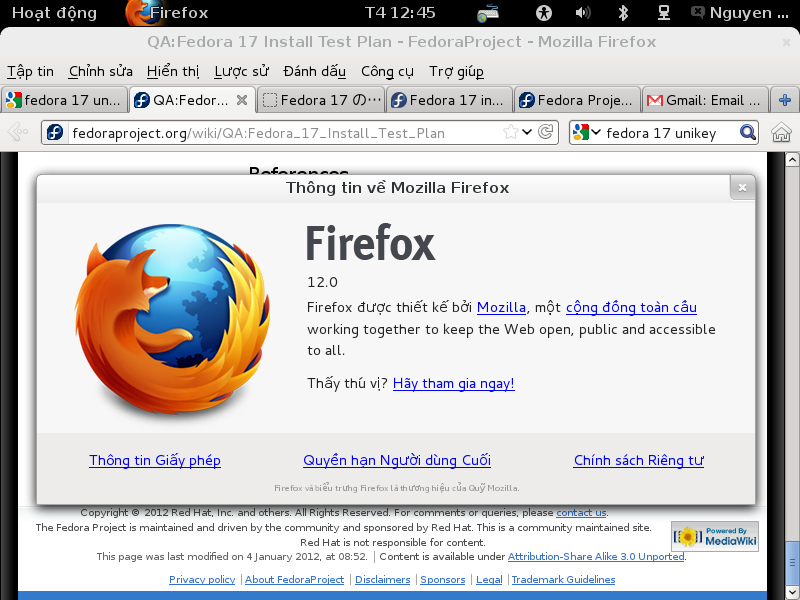Click the 'contact us' link
800x600 pixels.
point(581,512)
